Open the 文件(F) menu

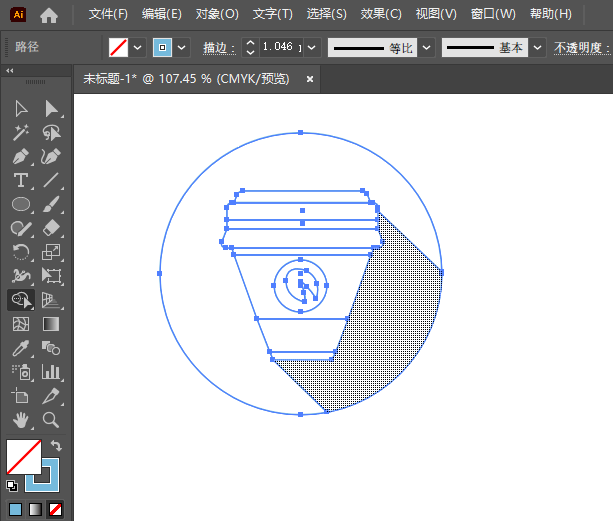pyautogui.click(x=108, y=14)
